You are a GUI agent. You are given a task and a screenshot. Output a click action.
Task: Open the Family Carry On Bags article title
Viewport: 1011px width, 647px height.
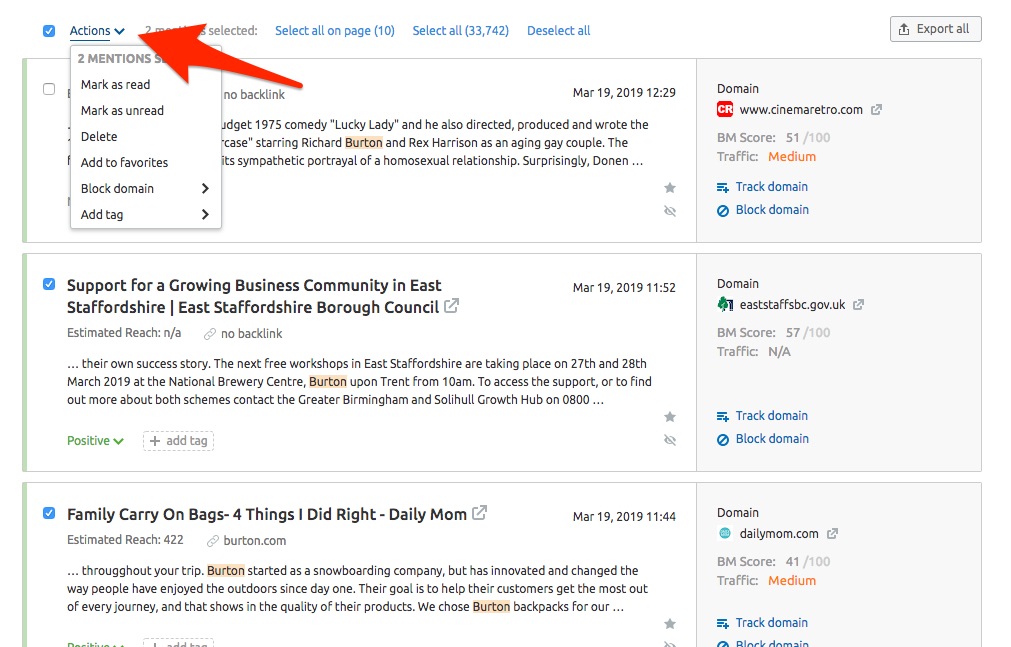267,514
